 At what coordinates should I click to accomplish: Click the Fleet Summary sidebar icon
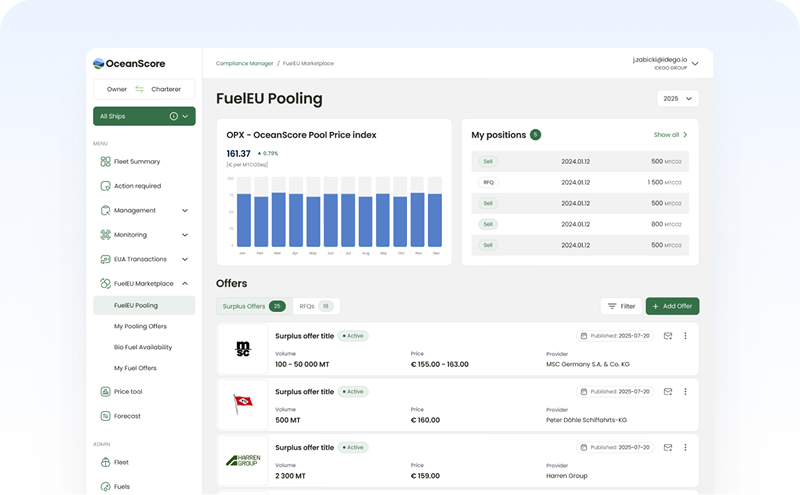tap(105, 162)
